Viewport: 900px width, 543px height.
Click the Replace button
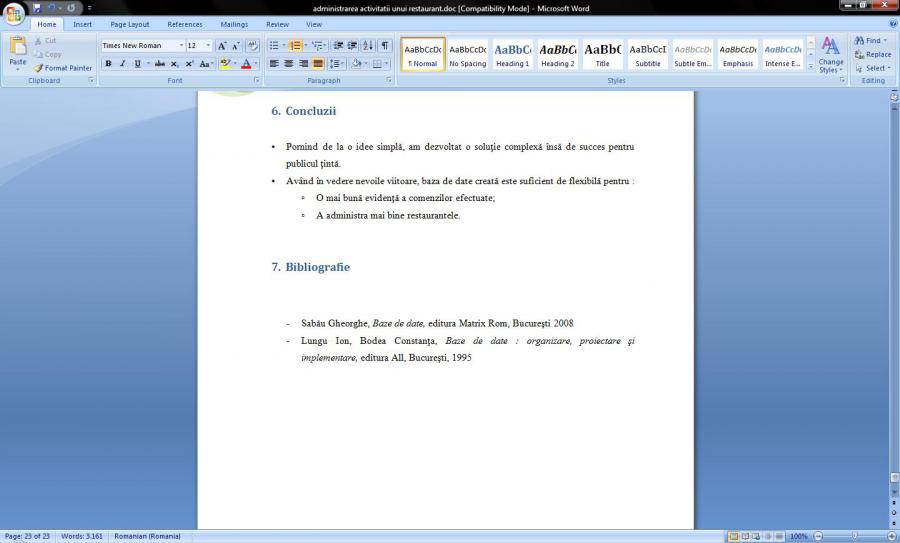(872, 55)
